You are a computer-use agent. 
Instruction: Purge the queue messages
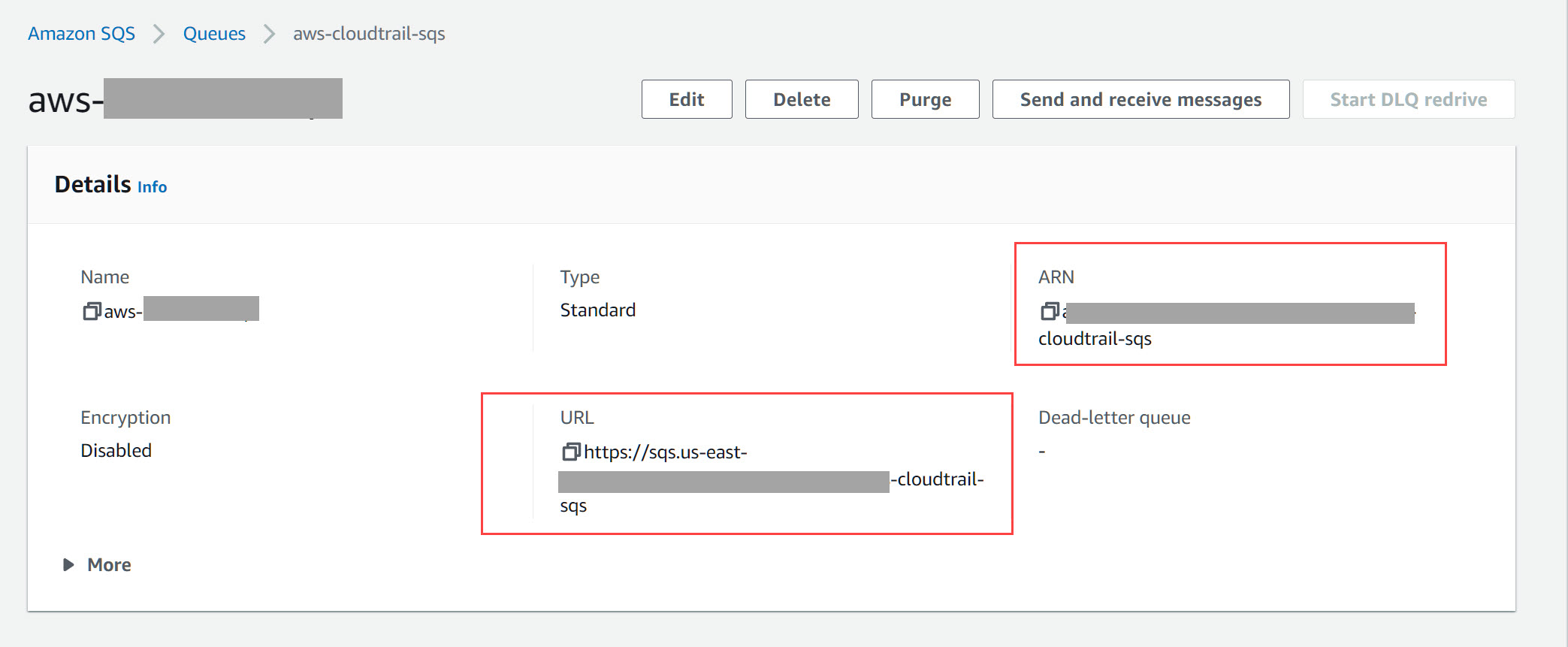point(925,99)
